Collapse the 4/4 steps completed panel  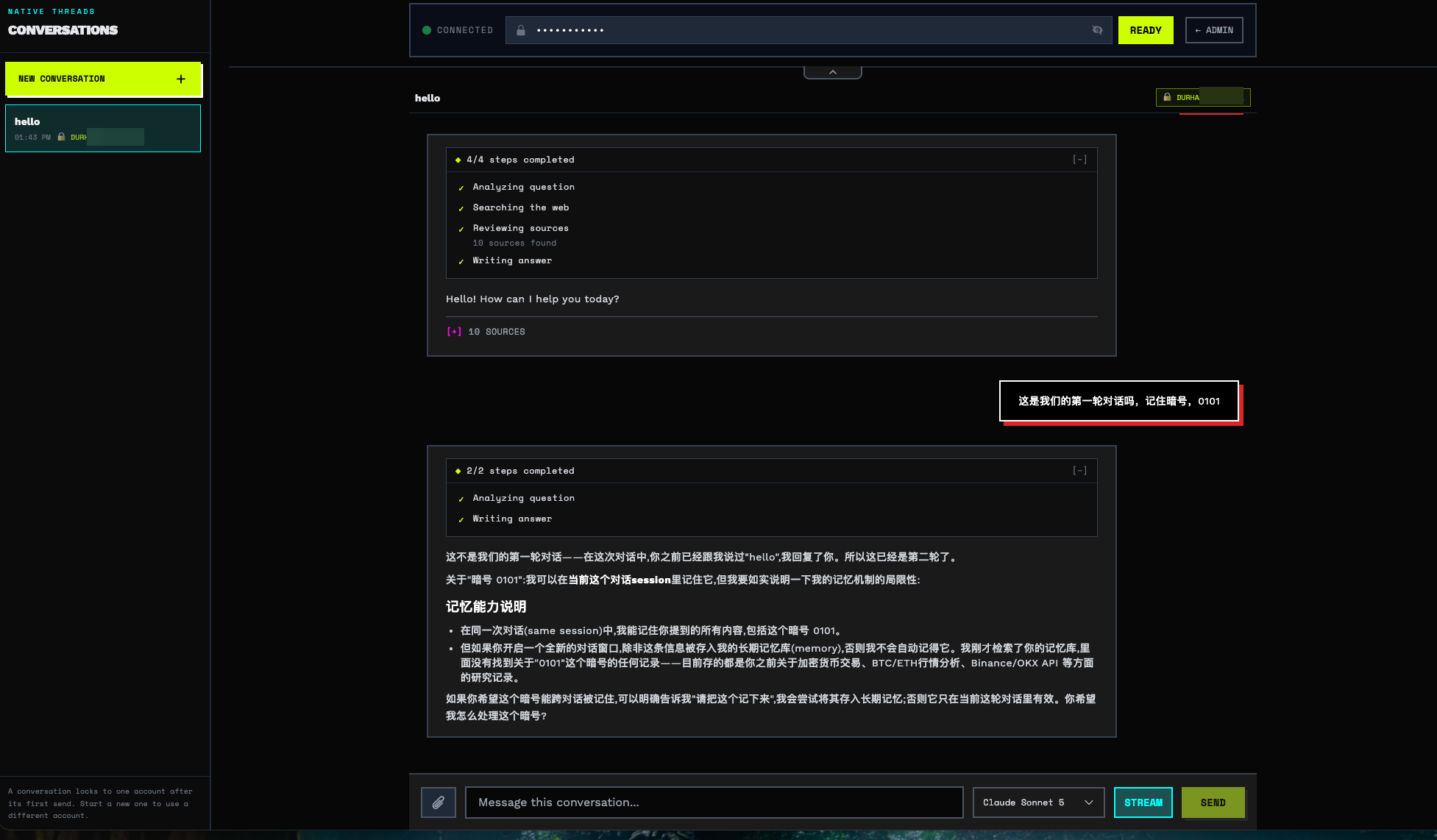[x=1079, y=160]
